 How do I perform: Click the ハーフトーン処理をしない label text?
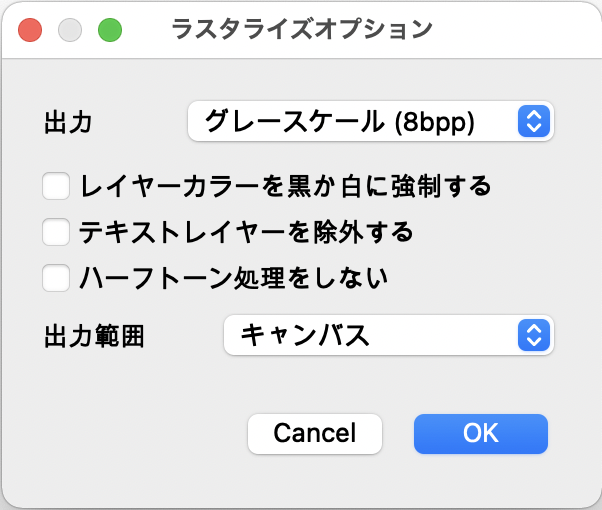click(x=233, y=278)
